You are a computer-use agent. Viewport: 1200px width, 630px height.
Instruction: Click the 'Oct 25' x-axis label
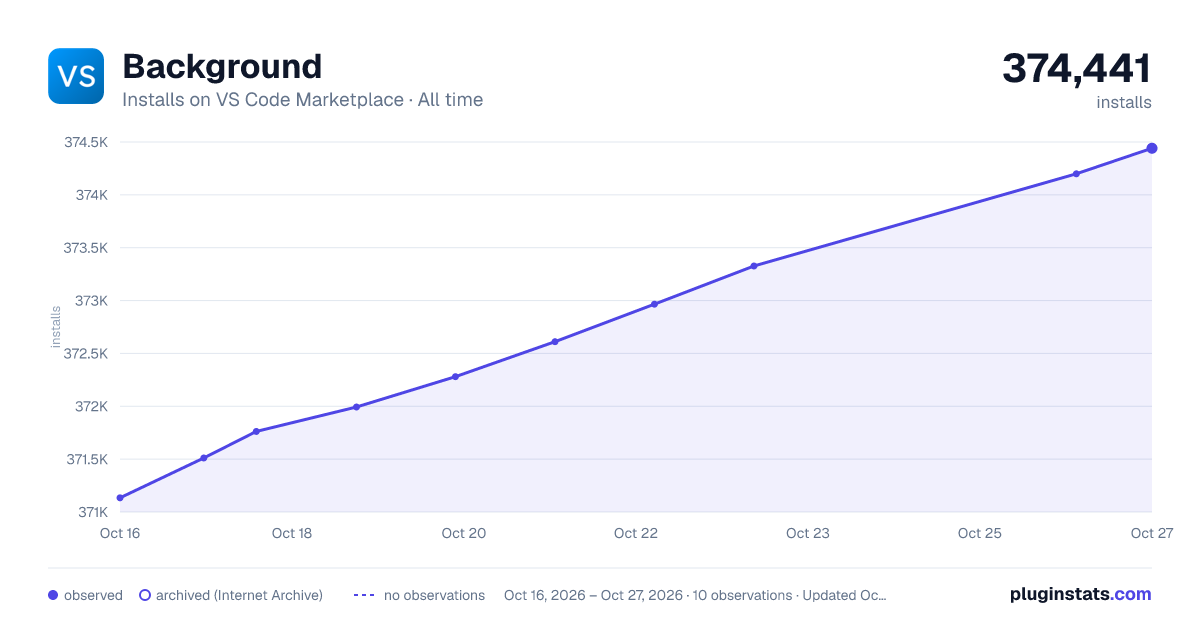click(980, 533)
